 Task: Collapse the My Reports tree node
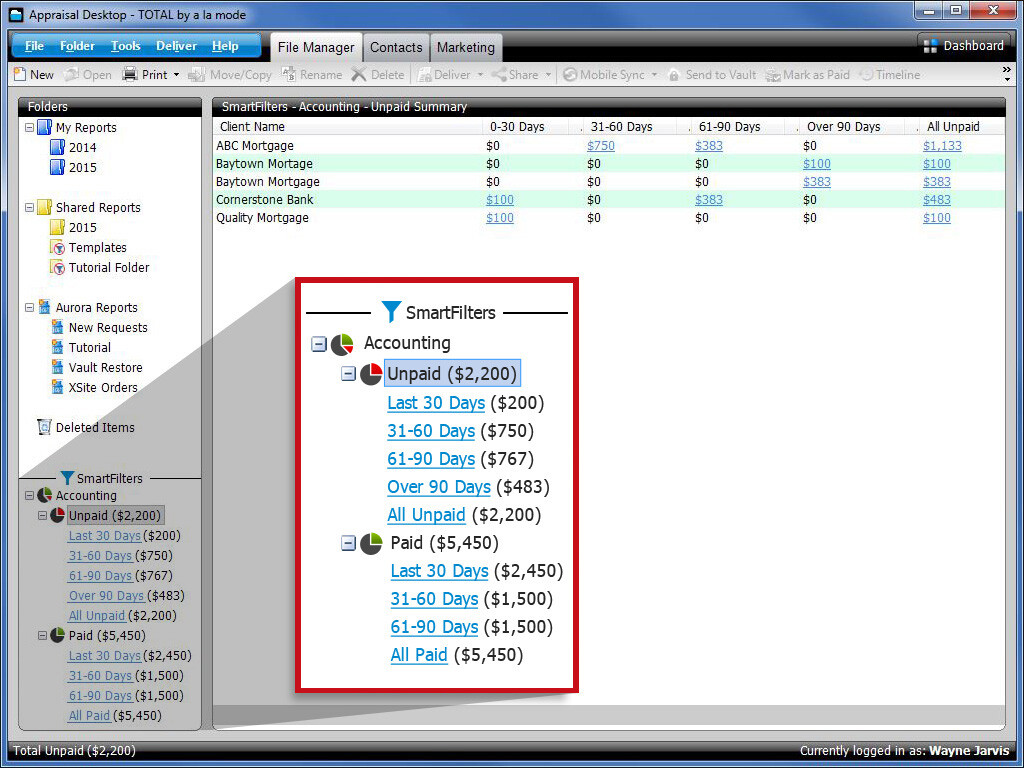pyautogui.click(x=29, y=127)
